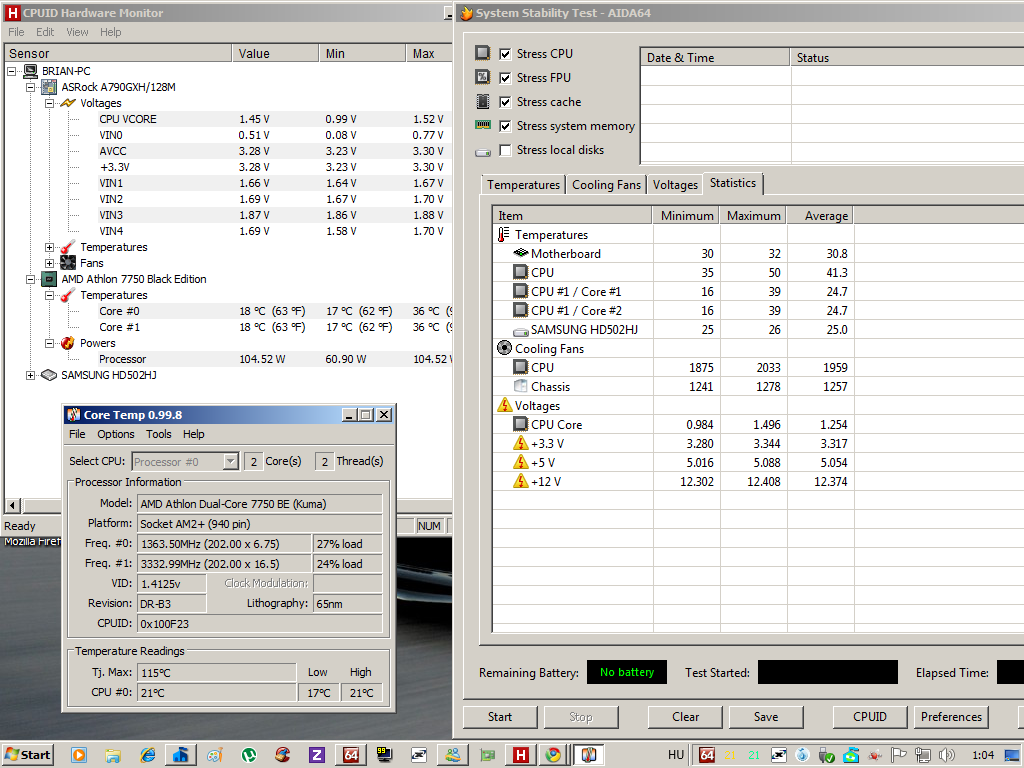The image size is (1024, 768).
Task: Click the ASRock motherboard icon in HWMonitor
Action: point(49,87)
